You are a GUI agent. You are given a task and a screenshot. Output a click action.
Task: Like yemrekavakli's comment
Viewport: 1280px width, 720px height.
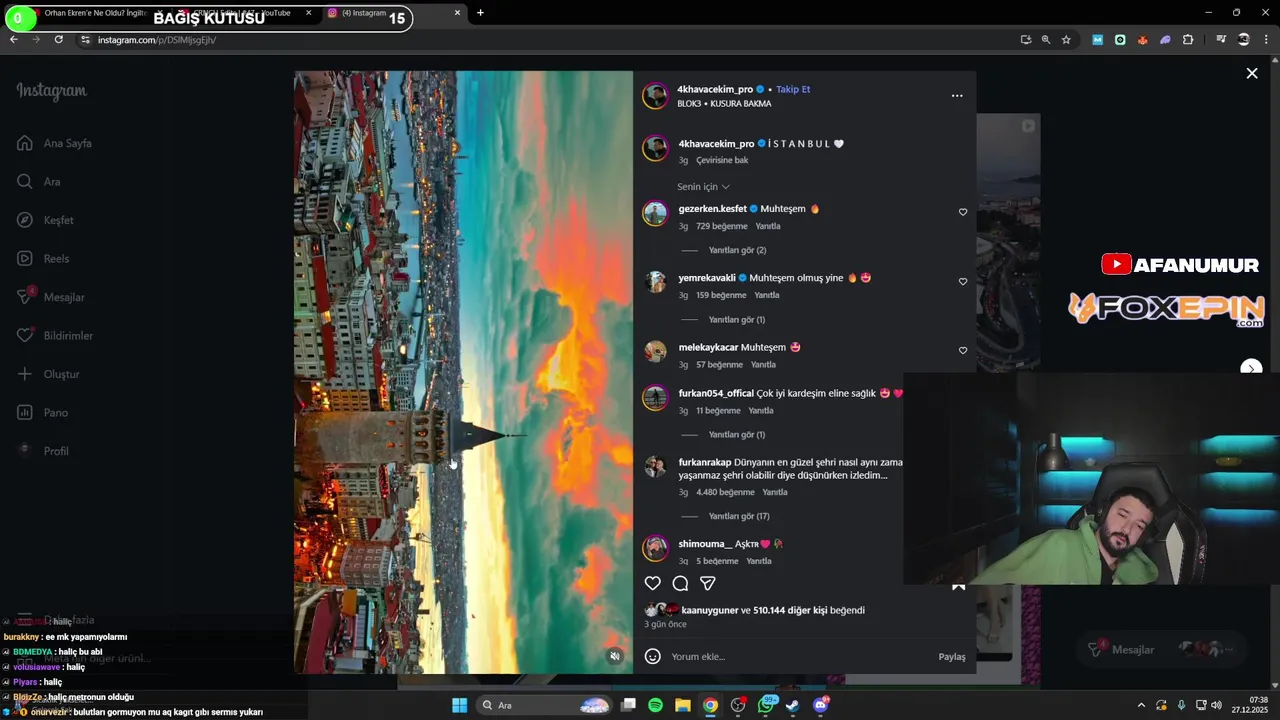pyautogui.click(x=963, y=281)
